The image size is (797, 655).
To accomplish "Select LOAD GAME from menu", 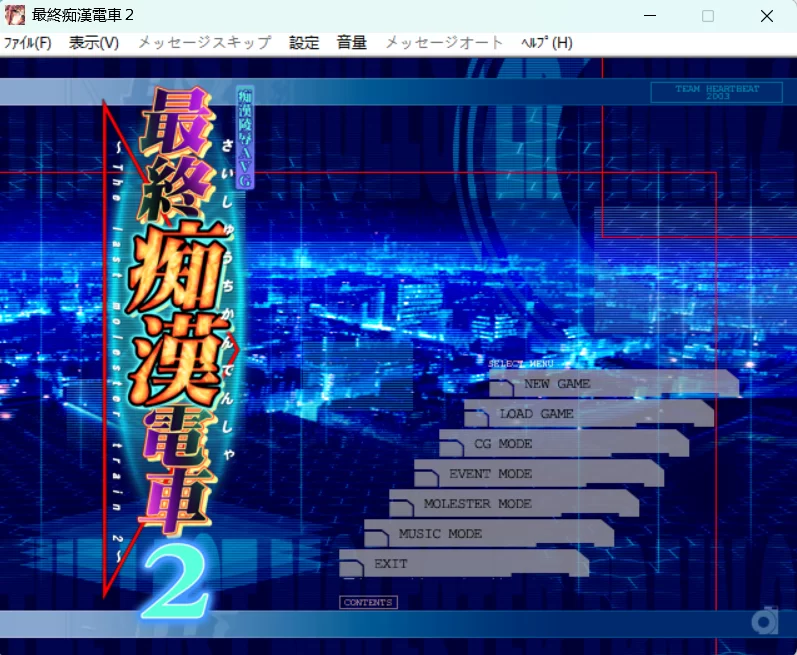I will (x=589, y=414).
